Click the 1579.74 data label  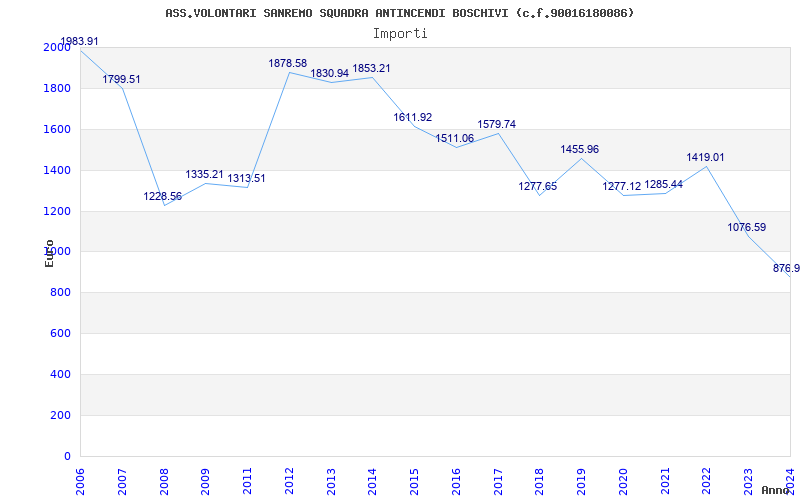[x=497, y=124]
